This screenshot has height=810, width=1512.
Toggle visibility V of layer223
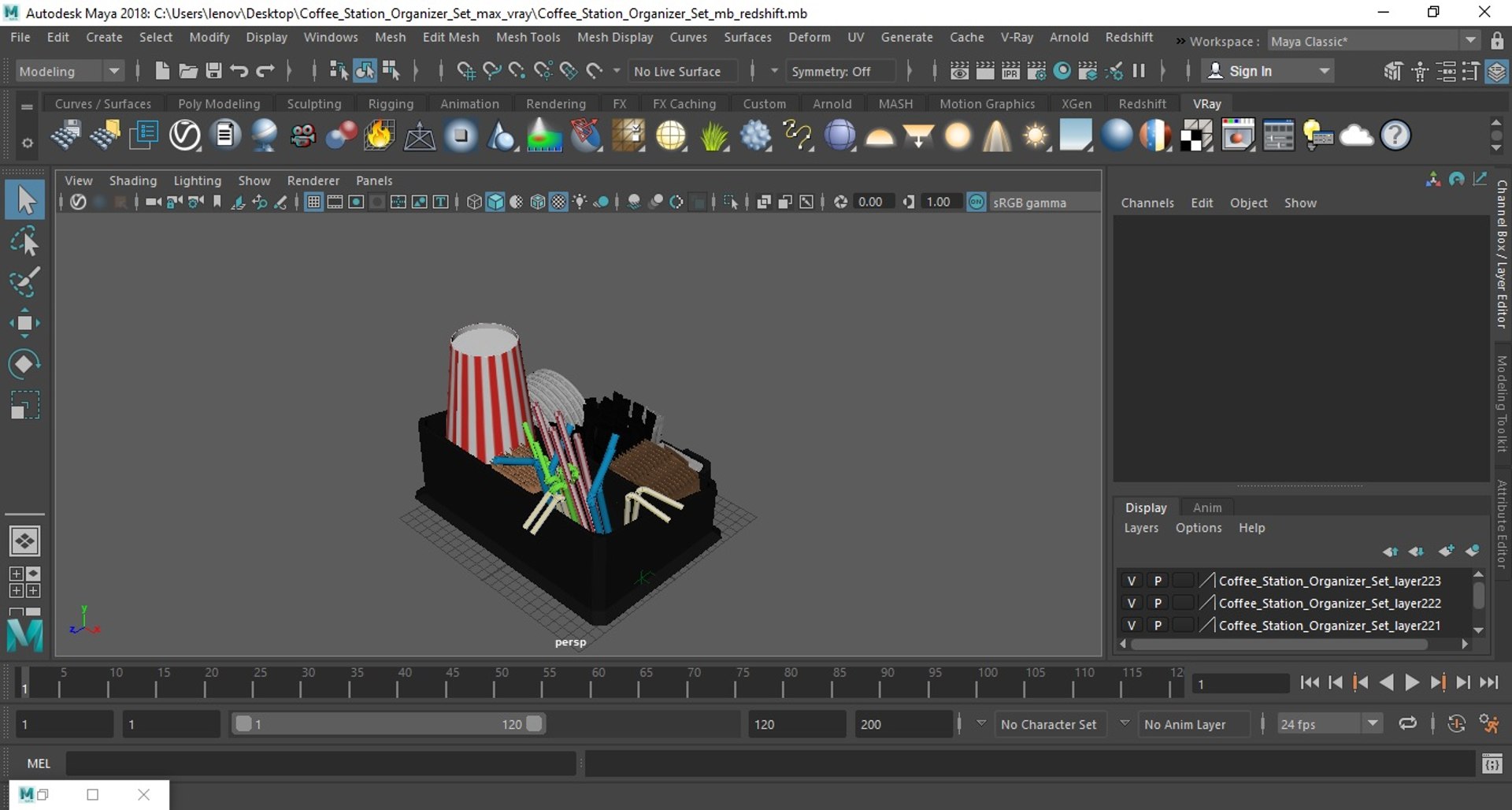1132,581
